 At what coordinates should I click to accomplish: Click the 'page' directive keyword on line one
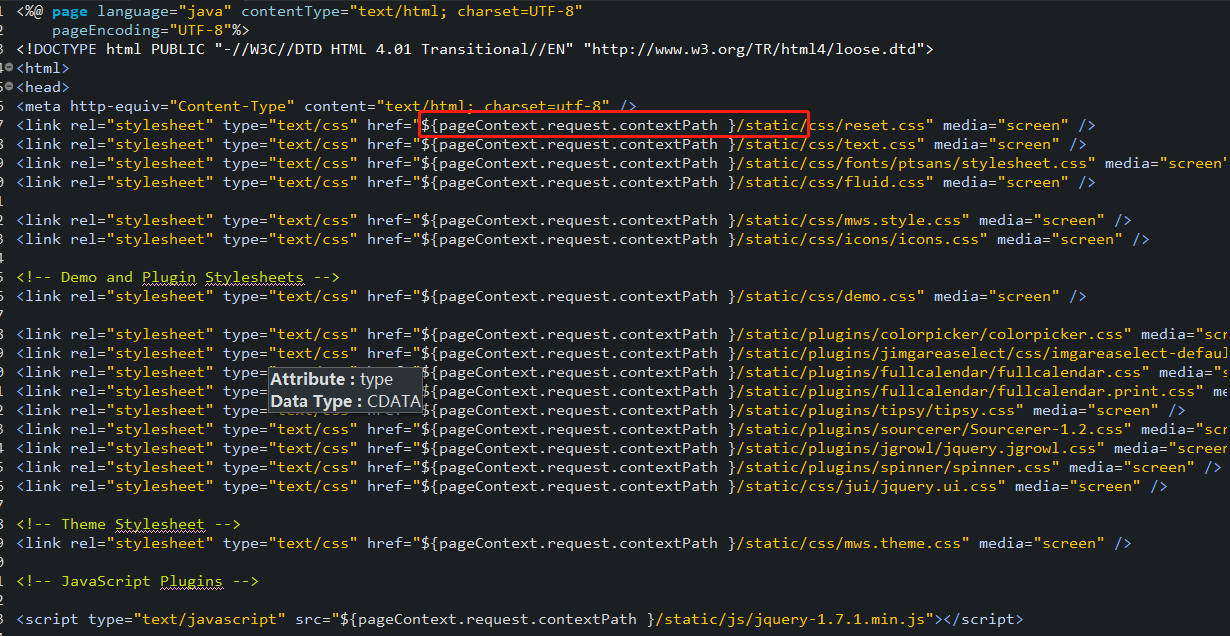69,12
